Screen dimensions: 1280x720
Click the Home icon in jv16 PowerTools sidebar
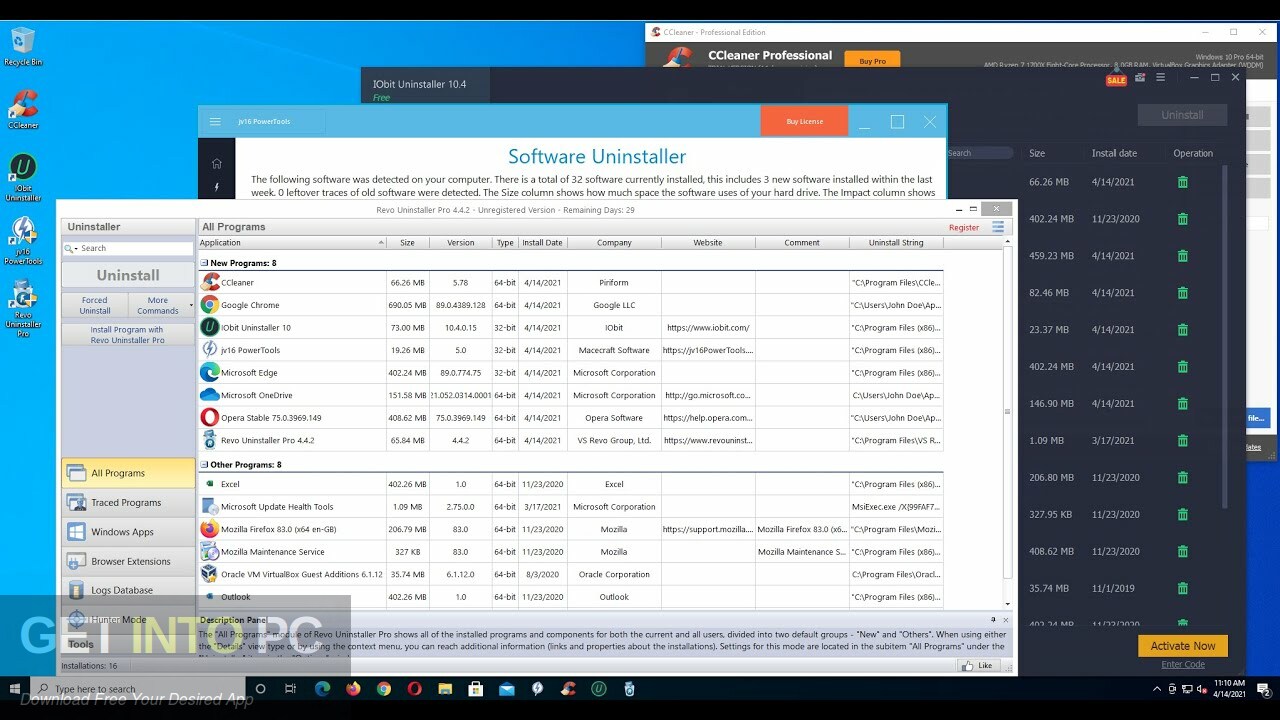click(x=217, y=163)
